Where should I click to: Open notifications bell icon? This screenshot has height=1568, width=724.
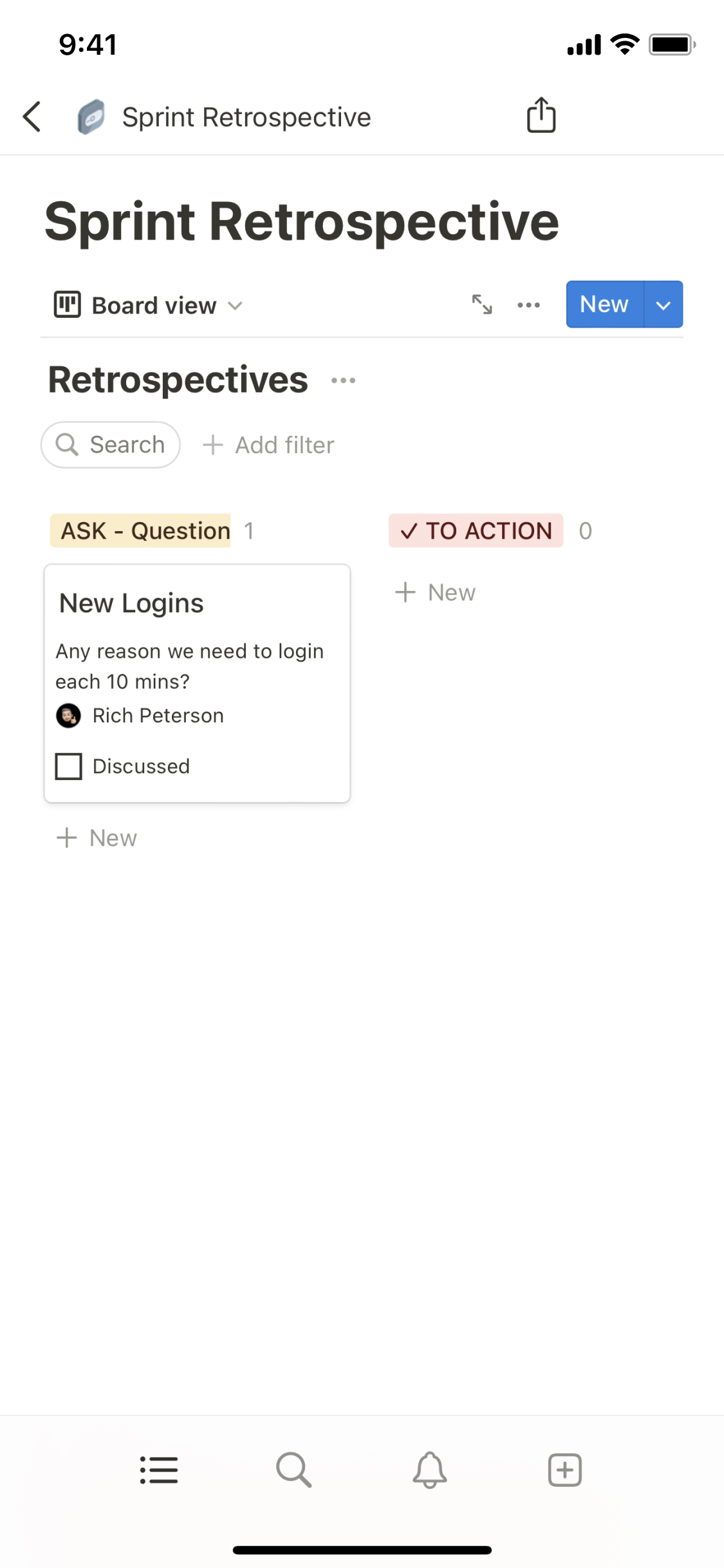pyautogui.click(x=429, y=1470)
